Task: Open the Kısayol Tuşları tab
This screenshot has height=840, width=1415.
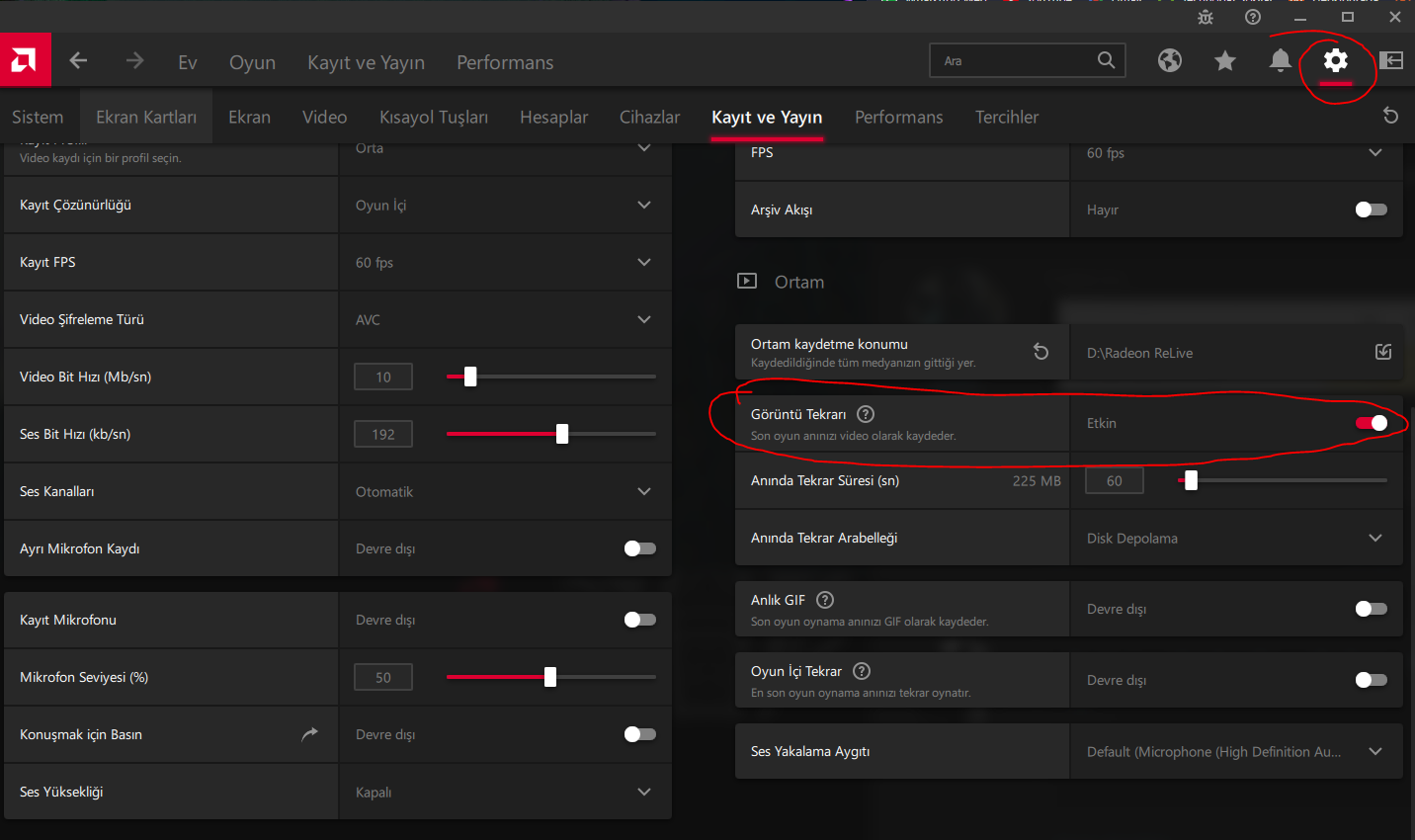Action: pyautogui.click(x=434, y=117)
